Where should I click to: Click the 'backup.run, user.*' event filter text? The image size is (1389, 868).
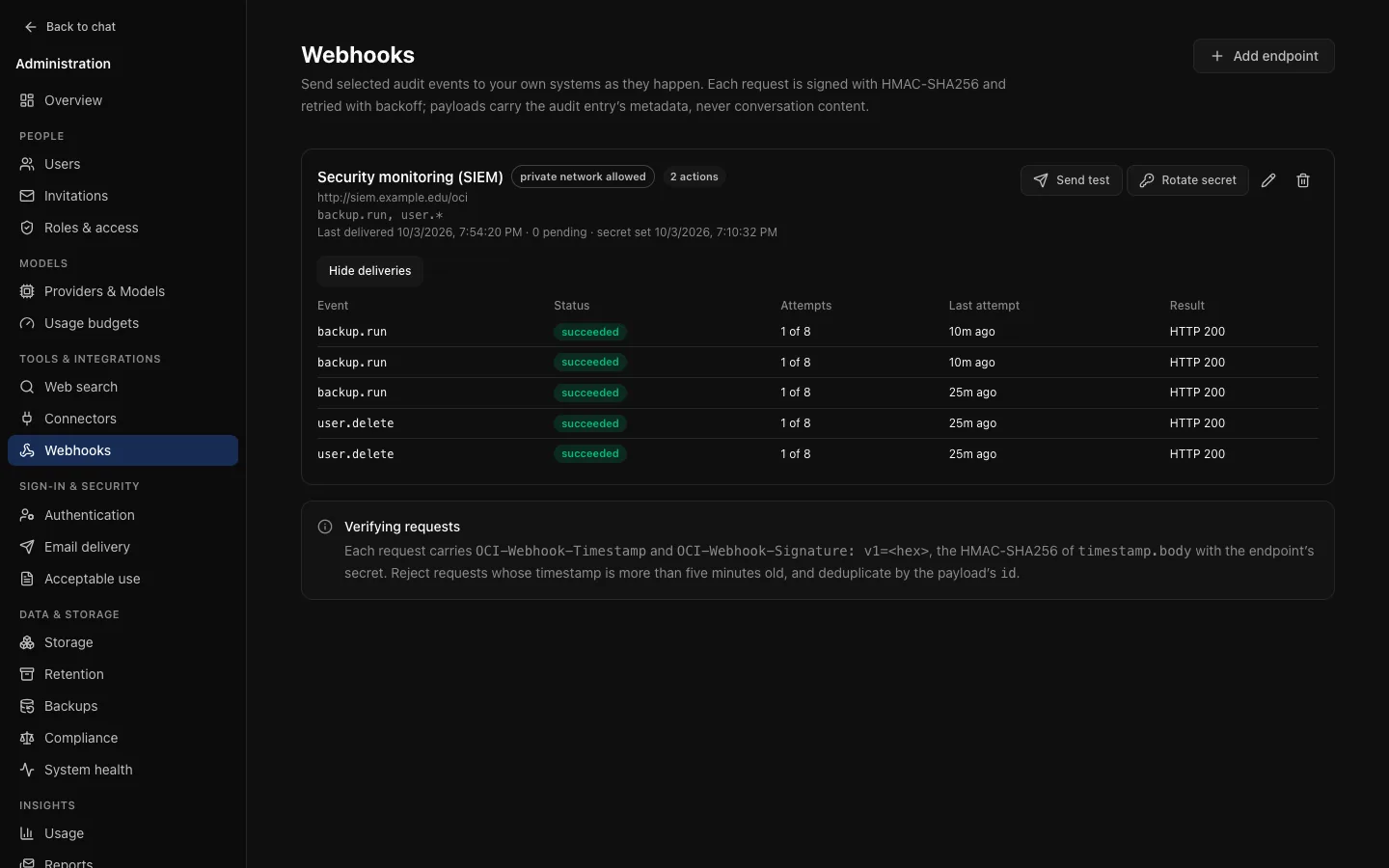point(380,215)
